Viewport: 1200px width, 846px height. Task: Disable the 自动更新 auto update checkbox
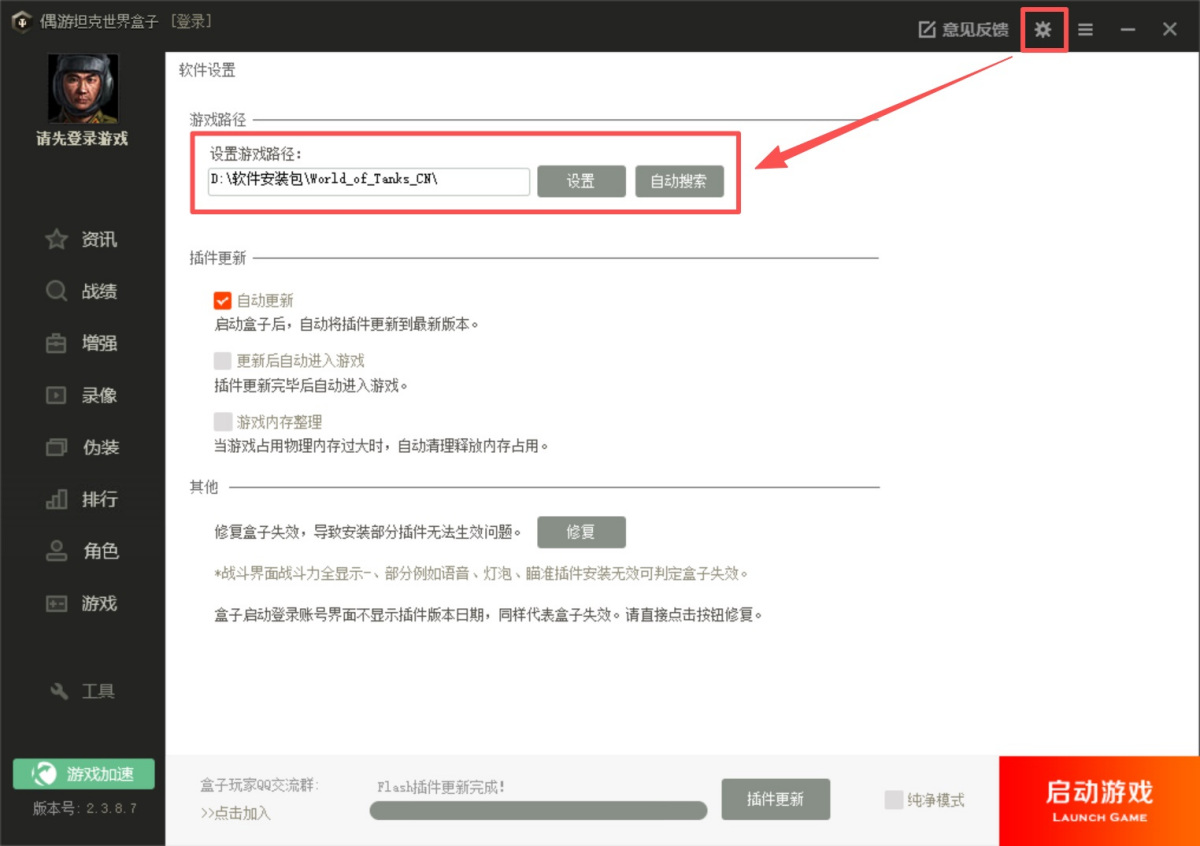coord(222,299)
